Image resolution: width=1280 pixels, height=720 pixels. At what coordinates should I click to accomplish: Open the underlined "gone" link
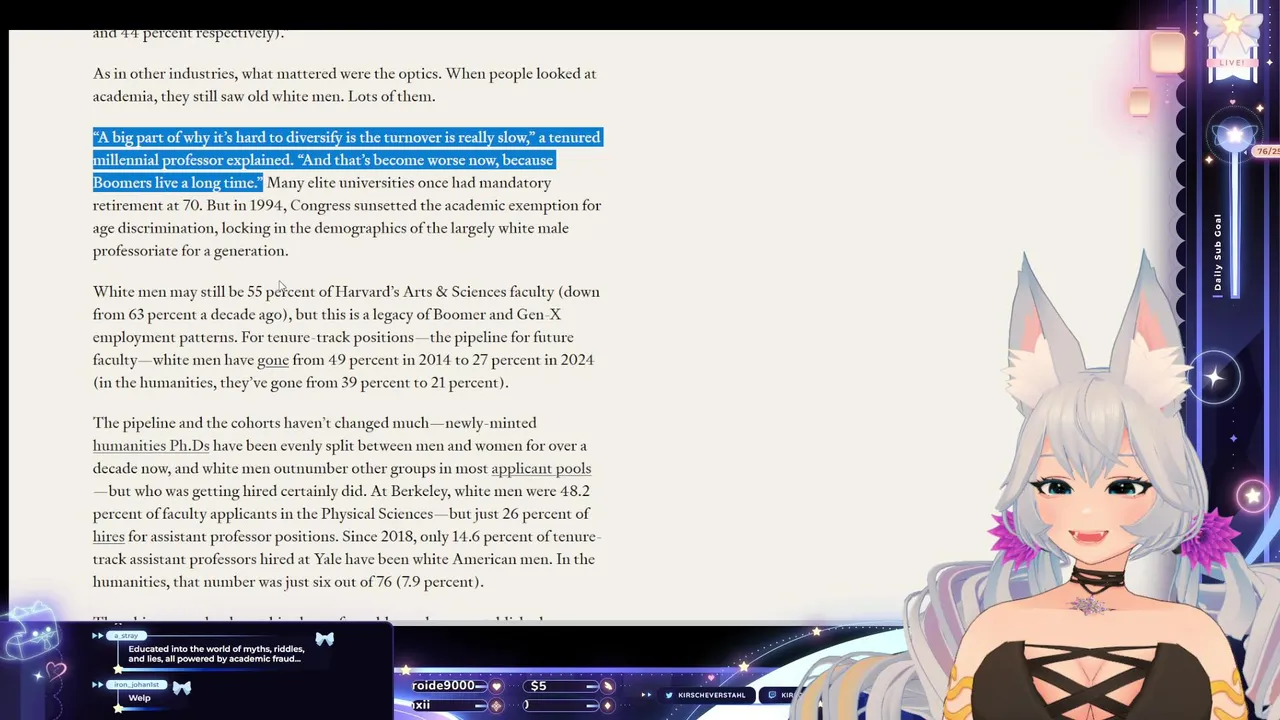(273, 360)
